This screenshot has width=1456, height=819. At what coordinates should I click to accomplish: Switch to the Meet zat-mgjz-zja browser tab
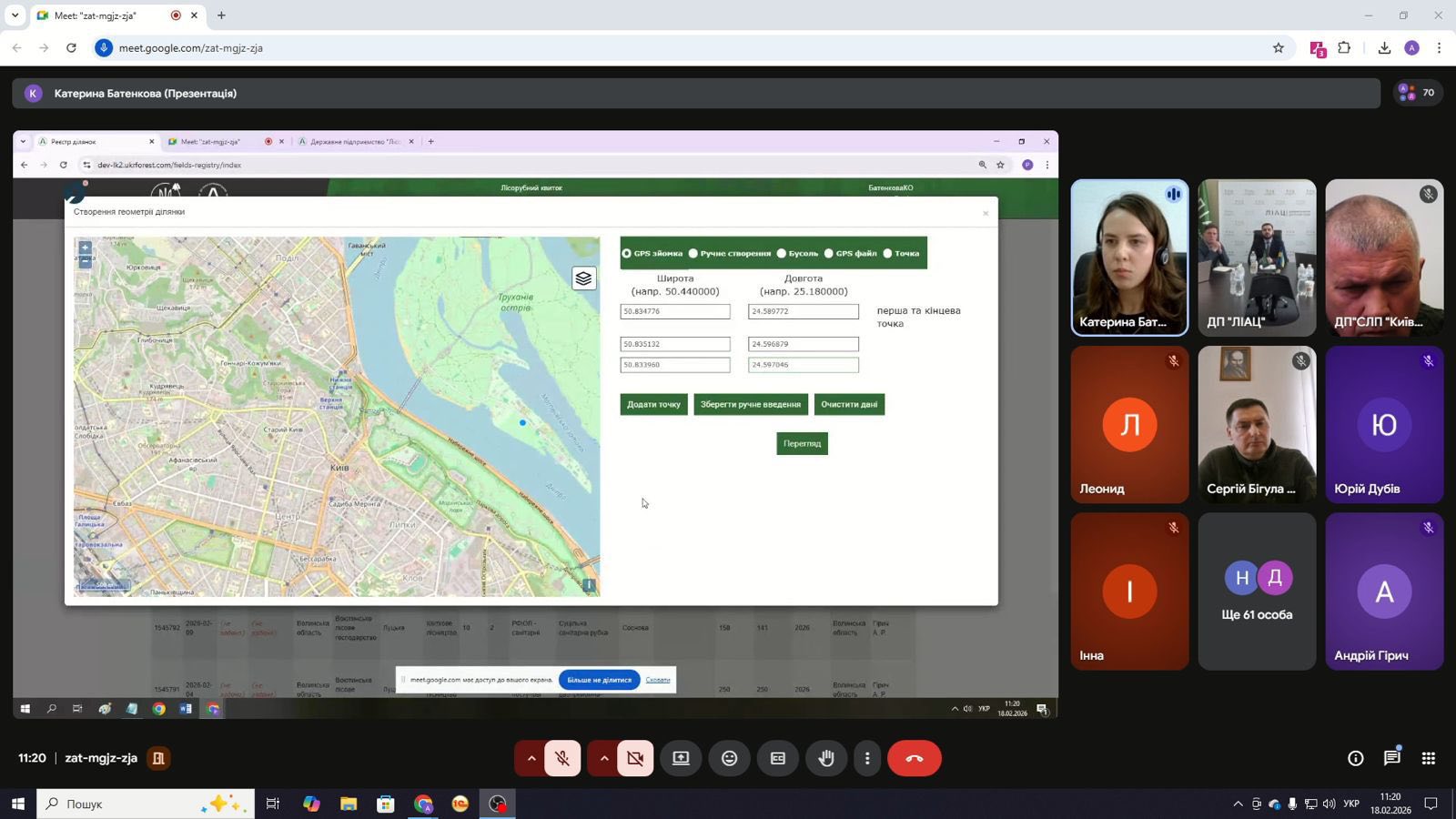109,15
